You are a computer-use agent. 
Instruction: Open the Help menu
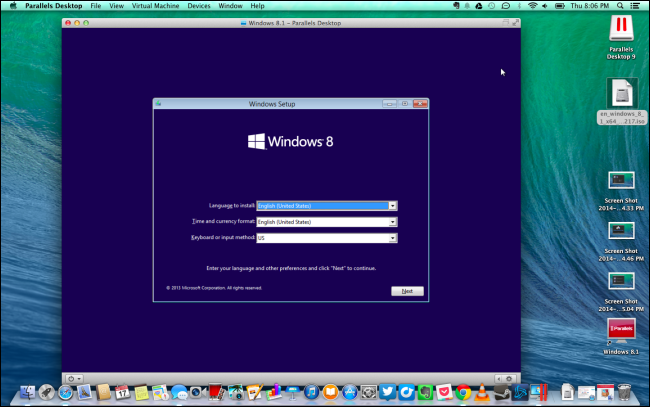[257, 6]
